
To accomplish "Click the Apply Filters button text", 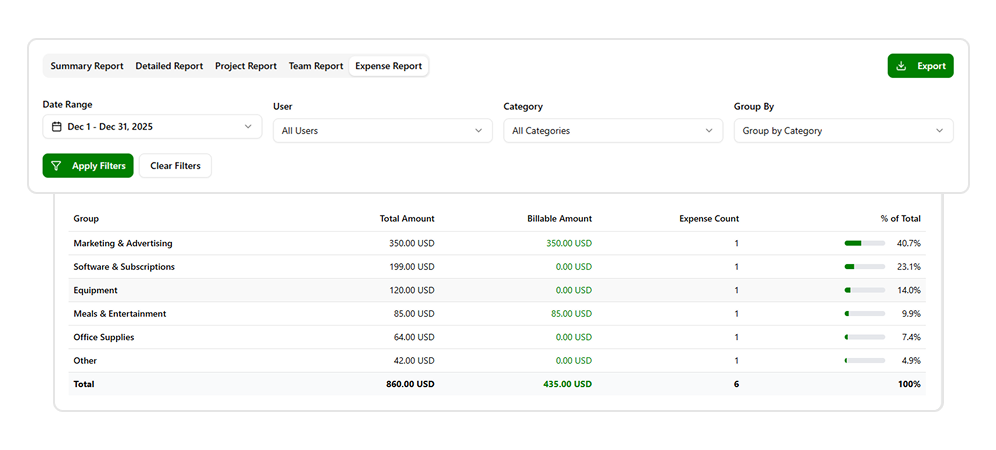I will (98, 166).
